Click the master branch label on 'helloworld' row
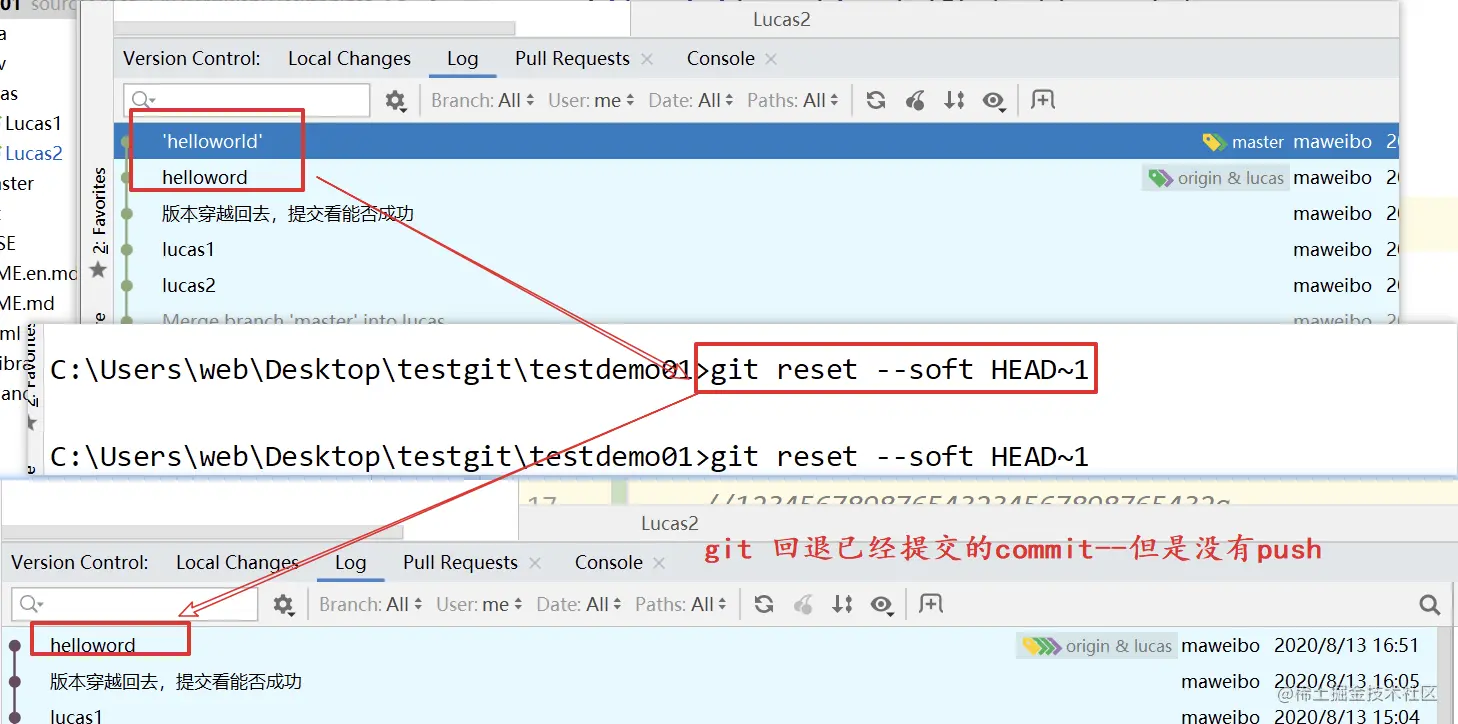The image size is (1458, 724). pyautogui.click(x=1257, y=142)
